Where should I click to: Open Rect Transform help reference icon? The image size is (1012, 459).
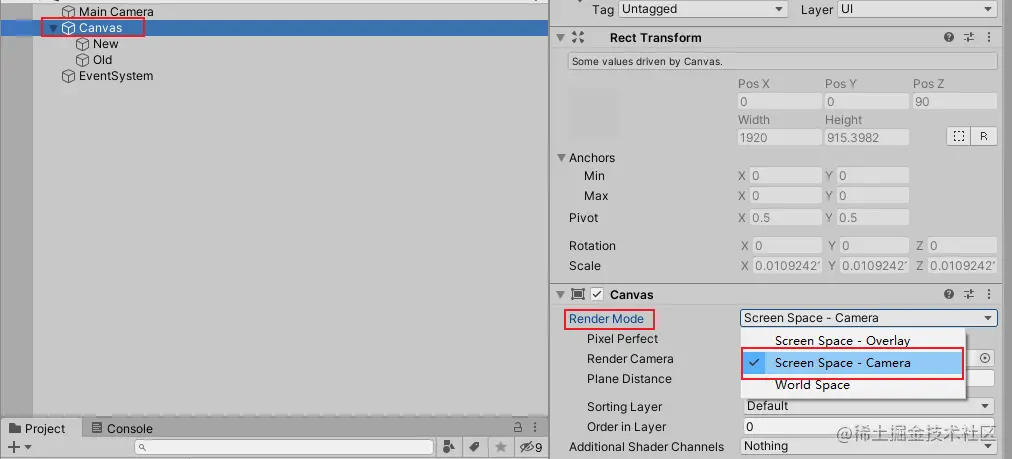point(949,37)
